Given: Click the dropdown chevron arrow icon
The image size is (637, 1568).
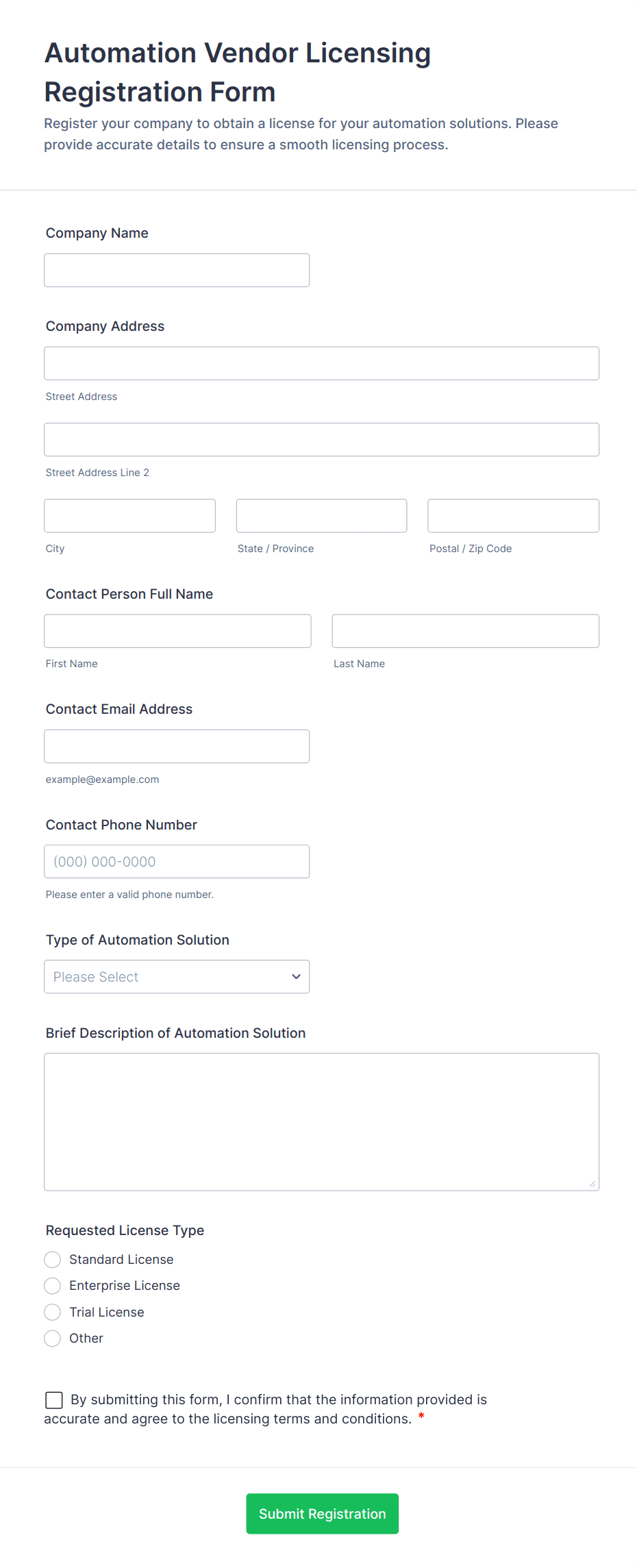Looking at the screenshot, I should tap(296, 977).
